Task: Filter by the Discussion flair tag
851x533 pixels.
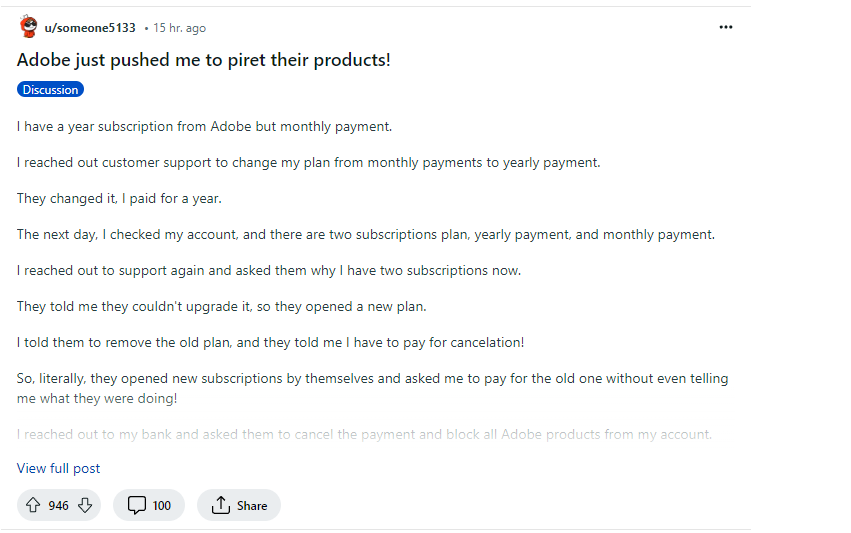Action: pos(50,90)
